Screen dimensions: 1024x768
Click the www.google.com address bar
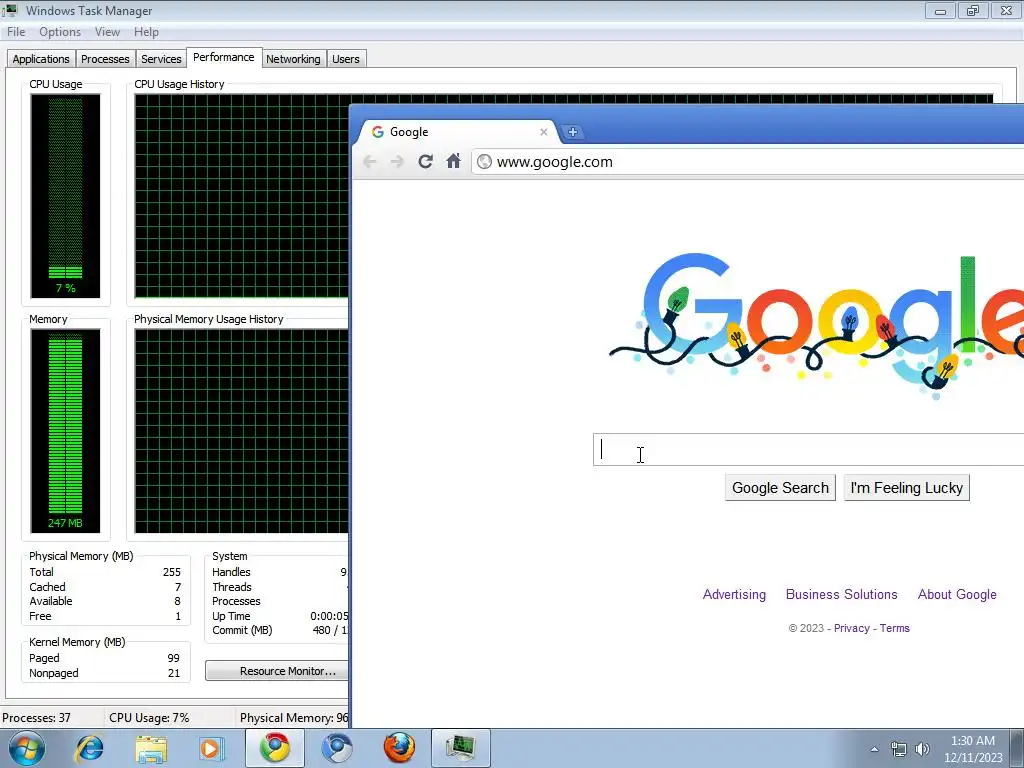(x=747, y=162)
